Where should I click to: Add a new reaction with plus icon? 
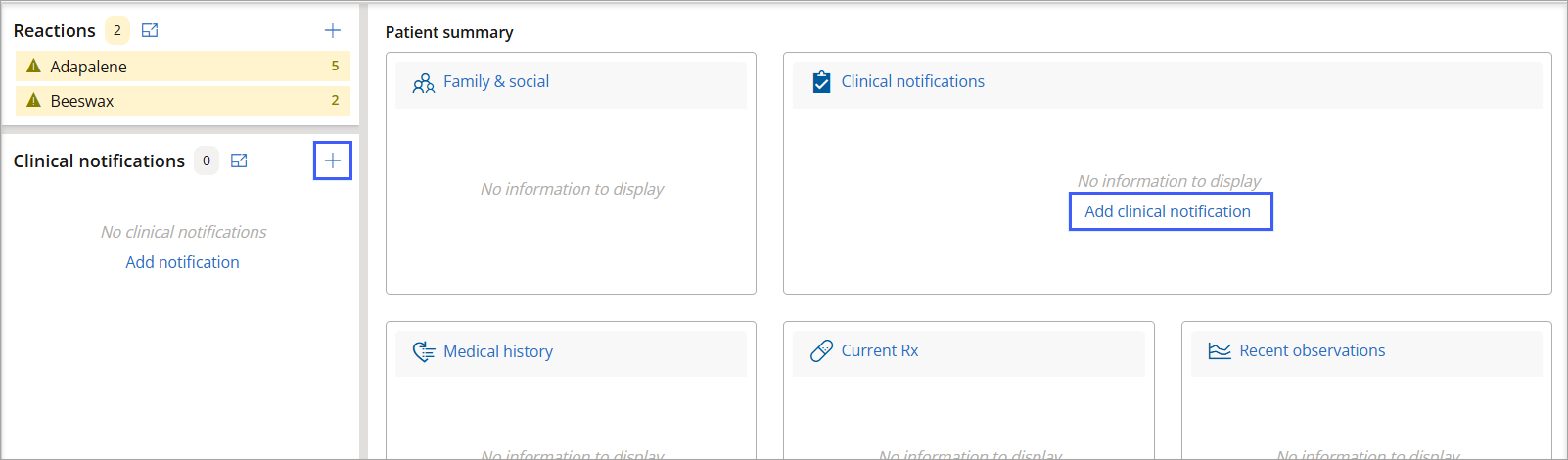tap(333, 30)
